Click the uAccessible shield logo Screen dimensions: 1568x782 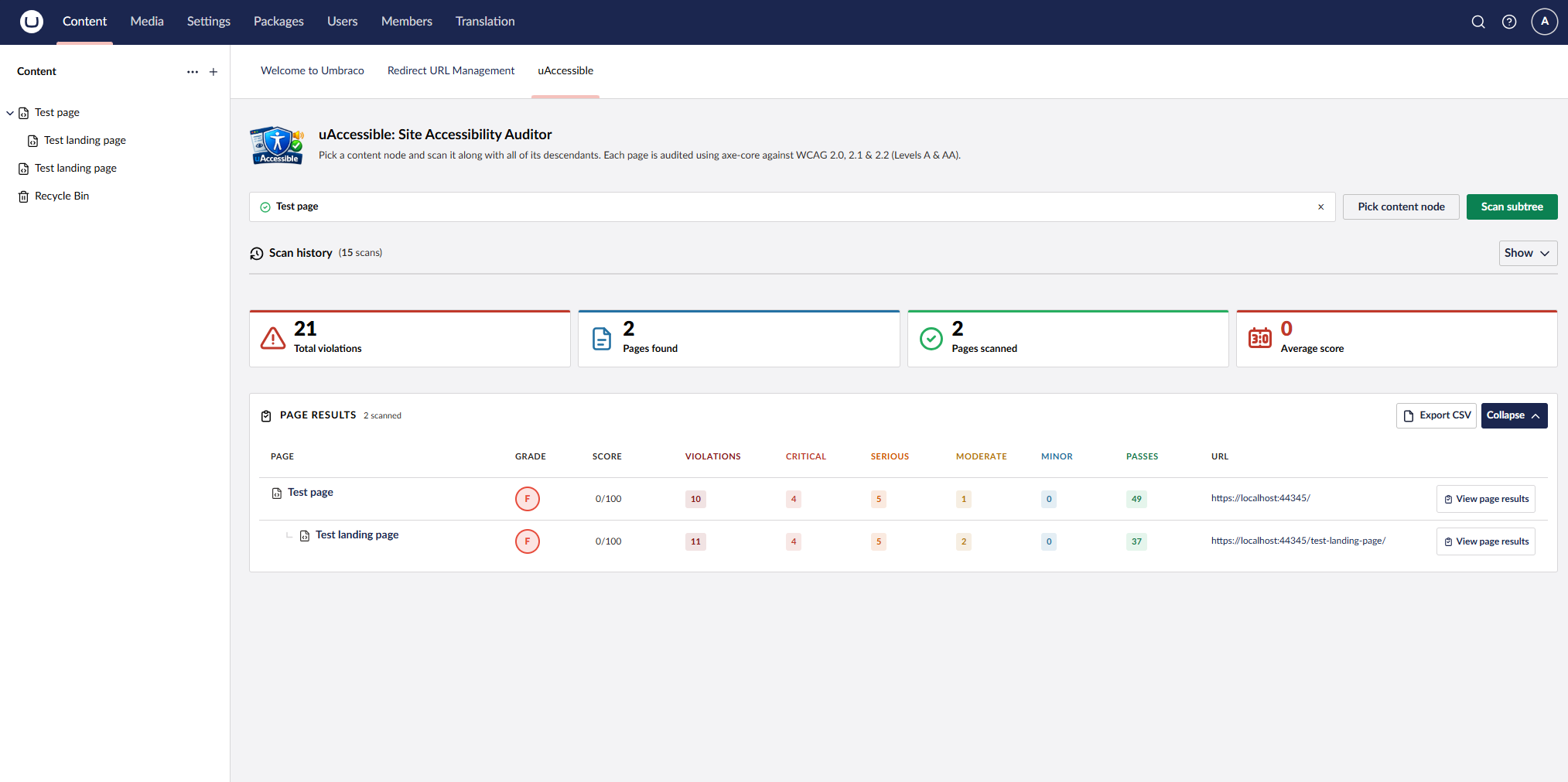tap(276, 145)
